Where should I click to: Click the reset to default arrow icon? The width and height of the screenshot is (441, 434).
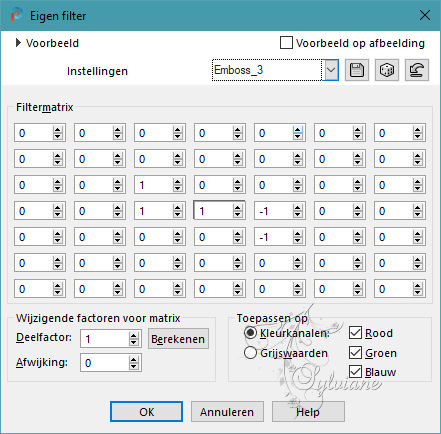coord(417,70)
